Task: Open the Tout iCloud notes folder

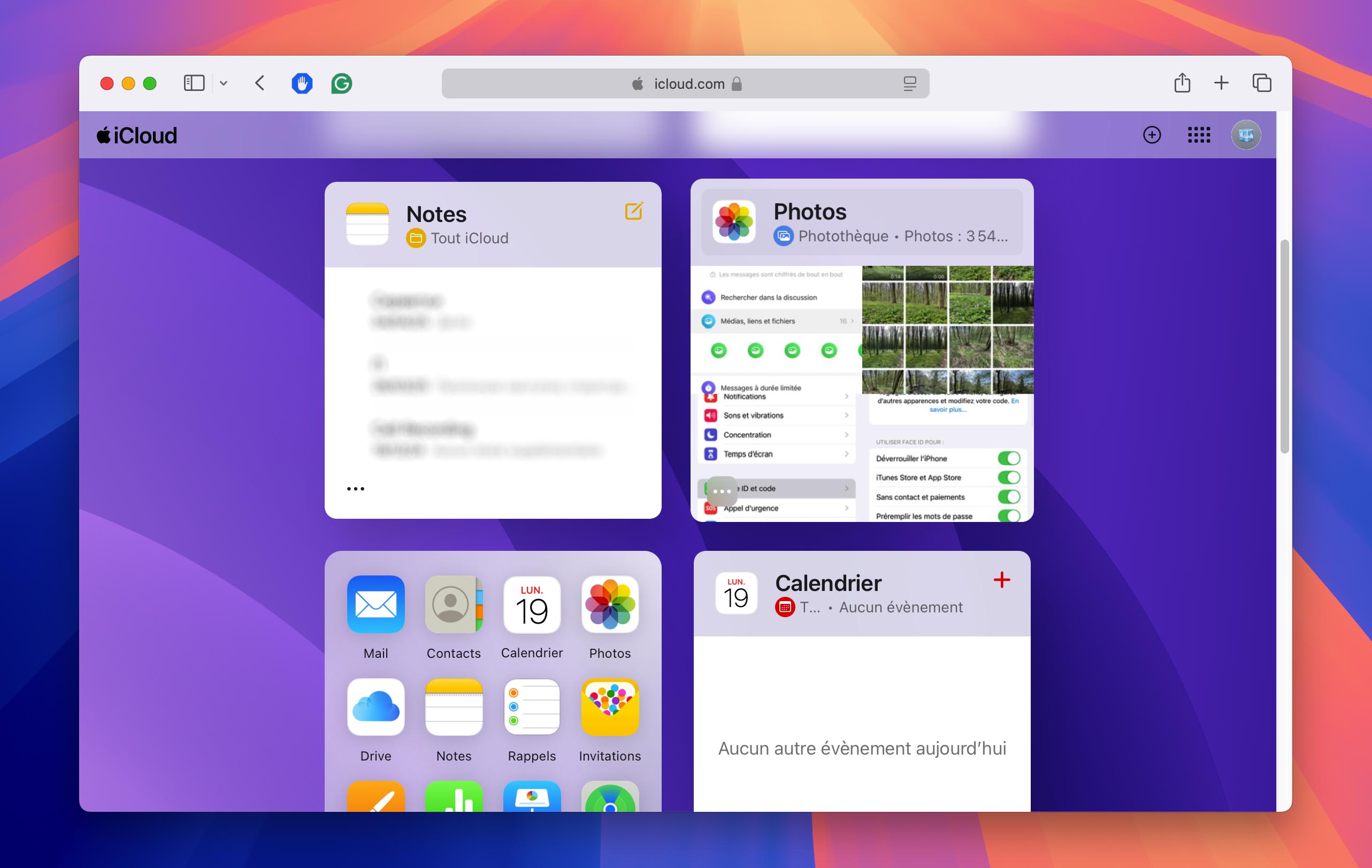Action: click(457, 238)
